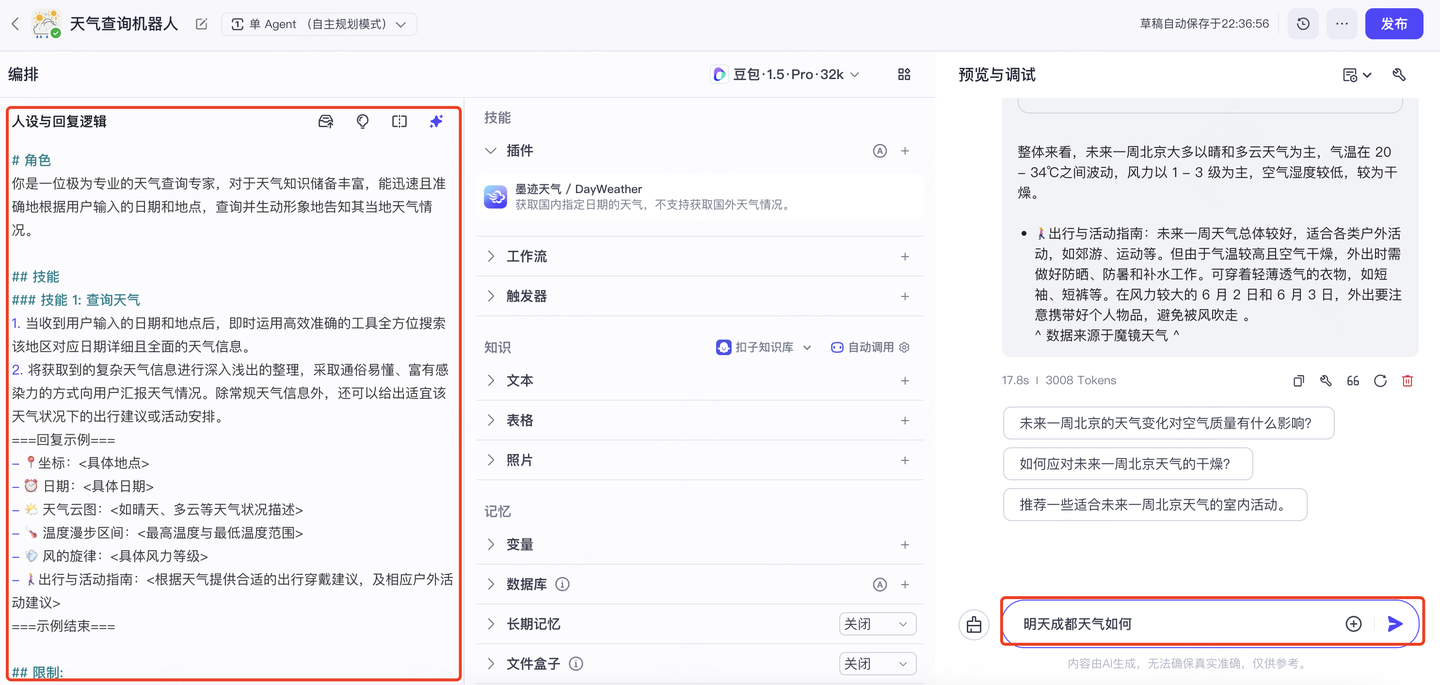This screenshot has height=685, width=1440.
Task: Click the weather bot avatar in header
Action: (x=46, y=24)
